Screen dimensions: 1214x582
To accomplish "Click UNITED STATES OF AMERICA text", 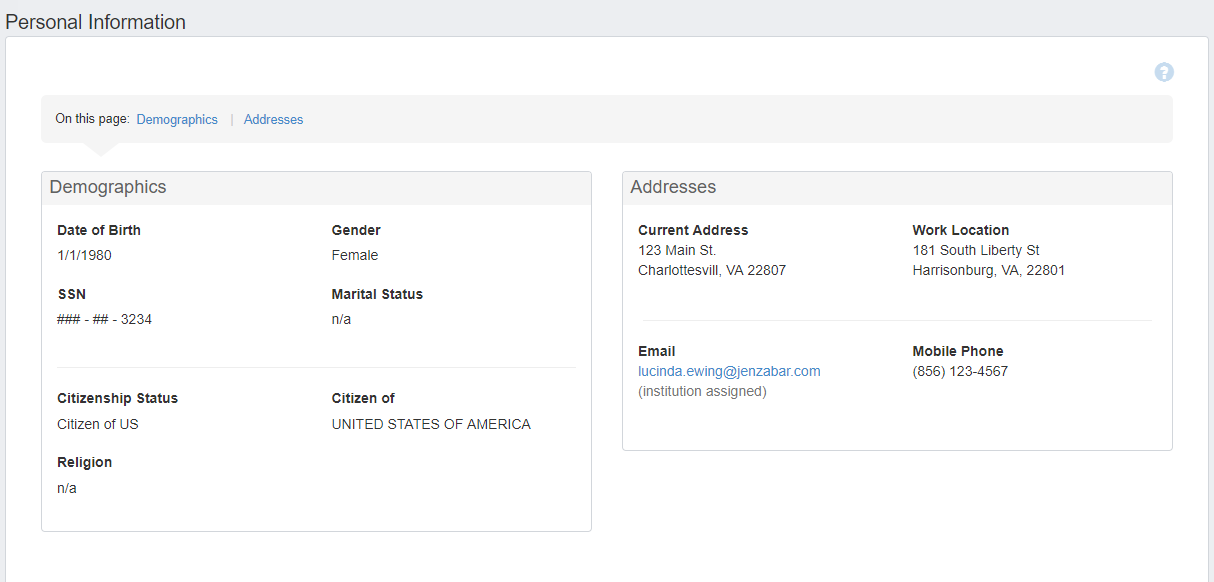I will [431, 424].
